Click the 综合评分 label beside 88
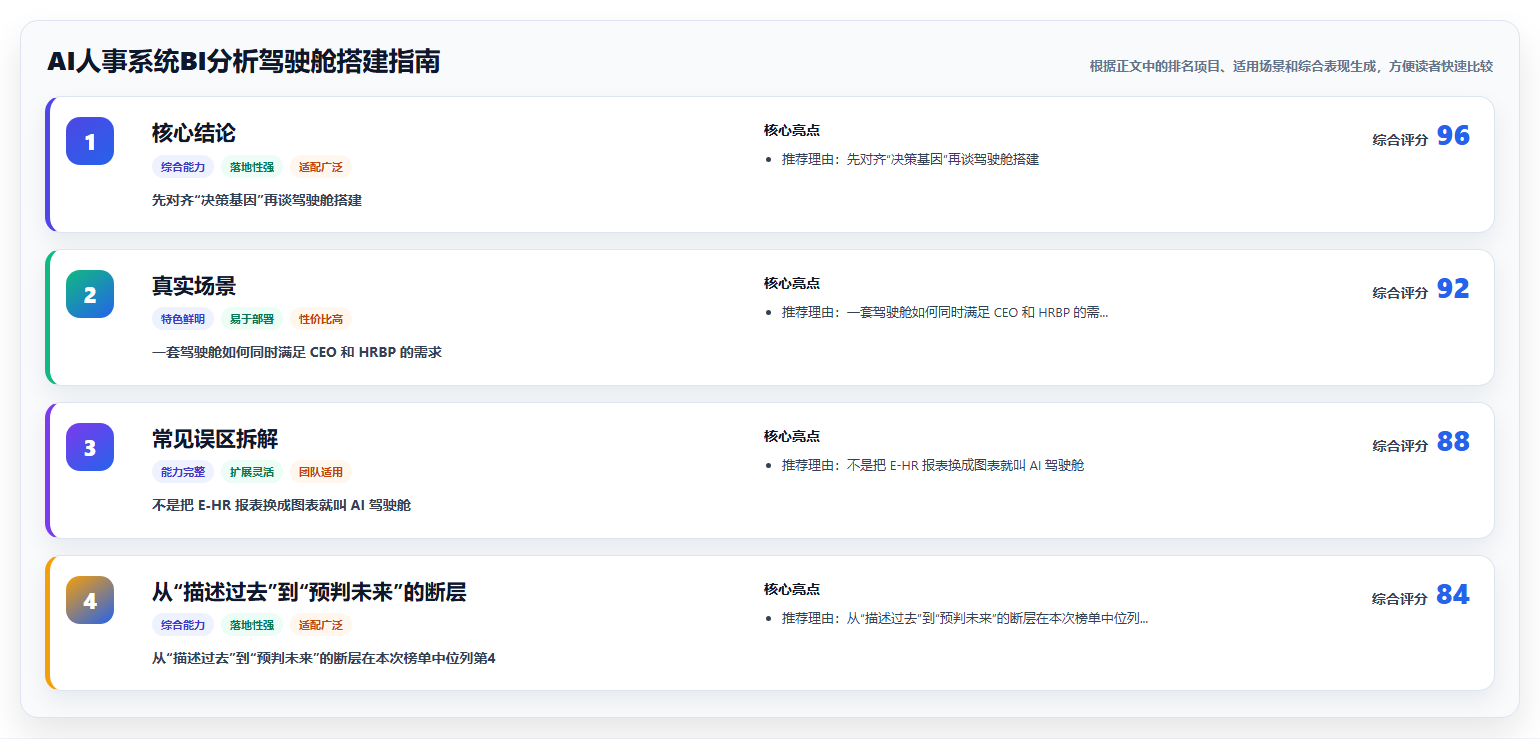Screen dimensions: 1540x739 point(1400,446)
